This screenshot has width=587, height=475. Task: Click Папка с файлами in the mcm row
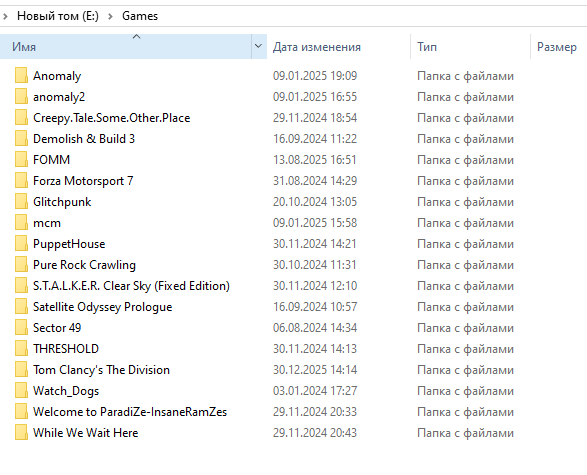pyautogui.click(x=465, y=223)
